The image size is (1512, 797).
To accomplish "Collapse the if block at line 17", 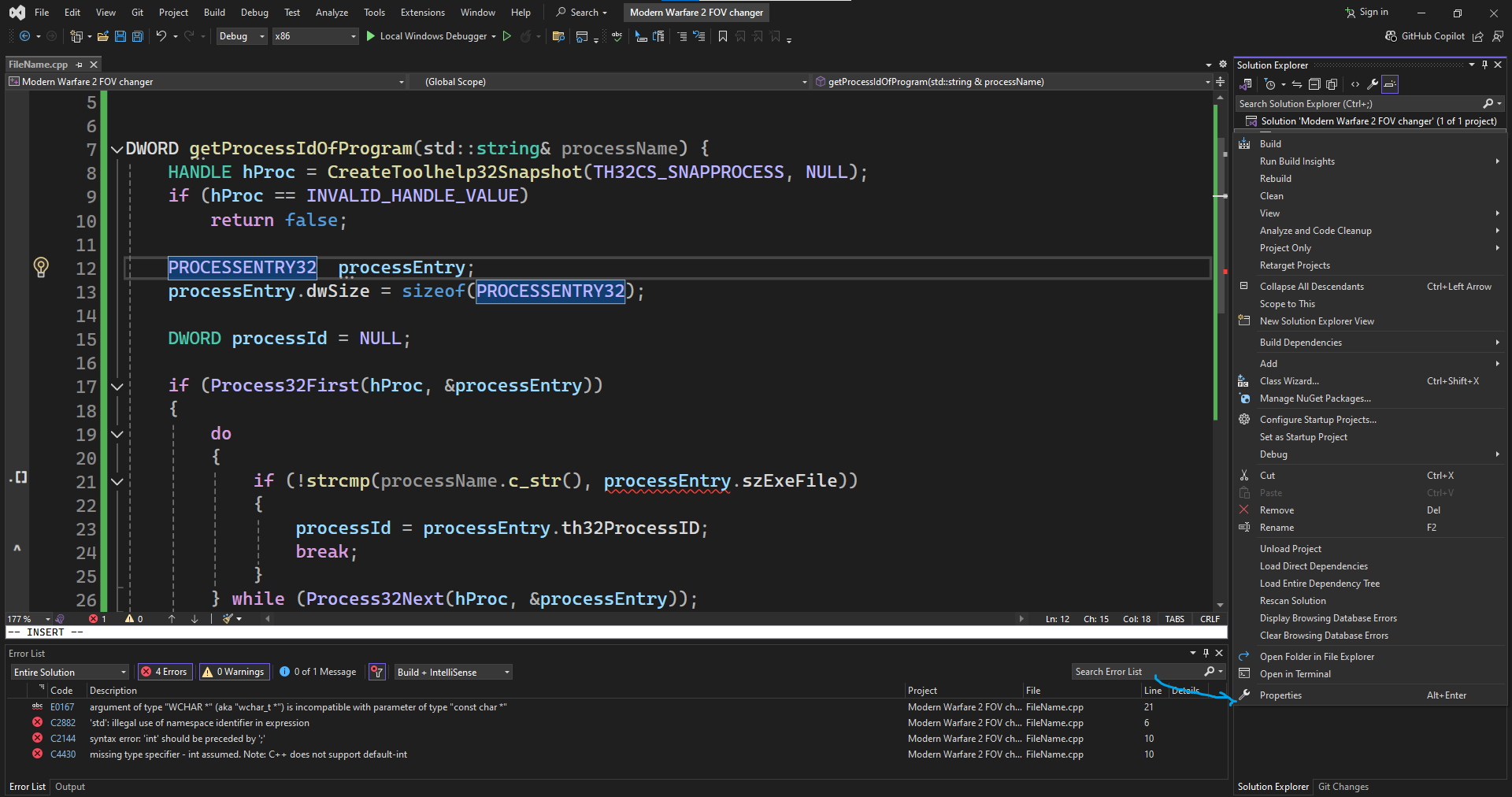I will tap(117, 386).
